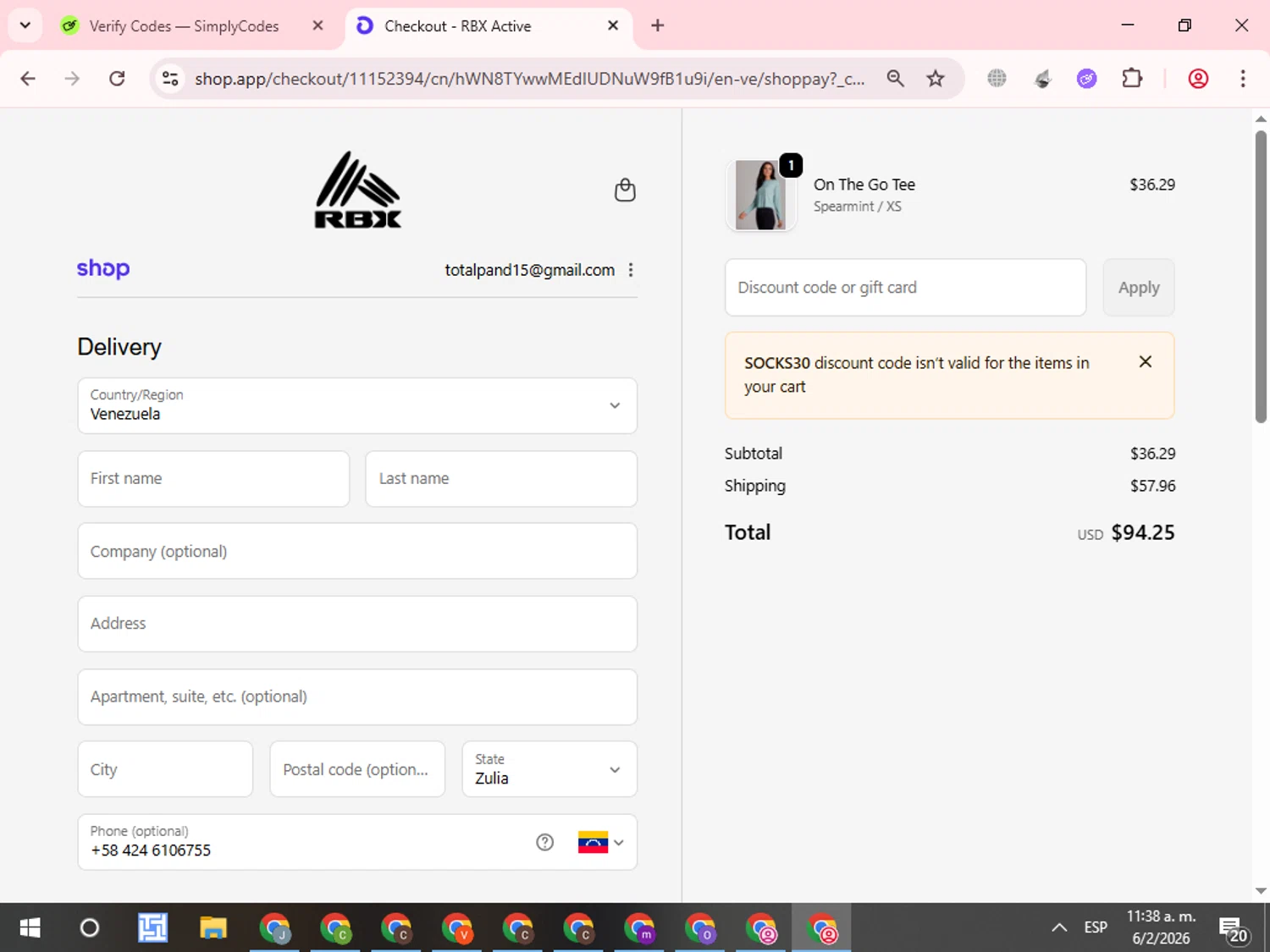Screen dimensions: 1270x952
Task: Click the On The Go Tee thumbnail
Action: (x=761, y=195)
